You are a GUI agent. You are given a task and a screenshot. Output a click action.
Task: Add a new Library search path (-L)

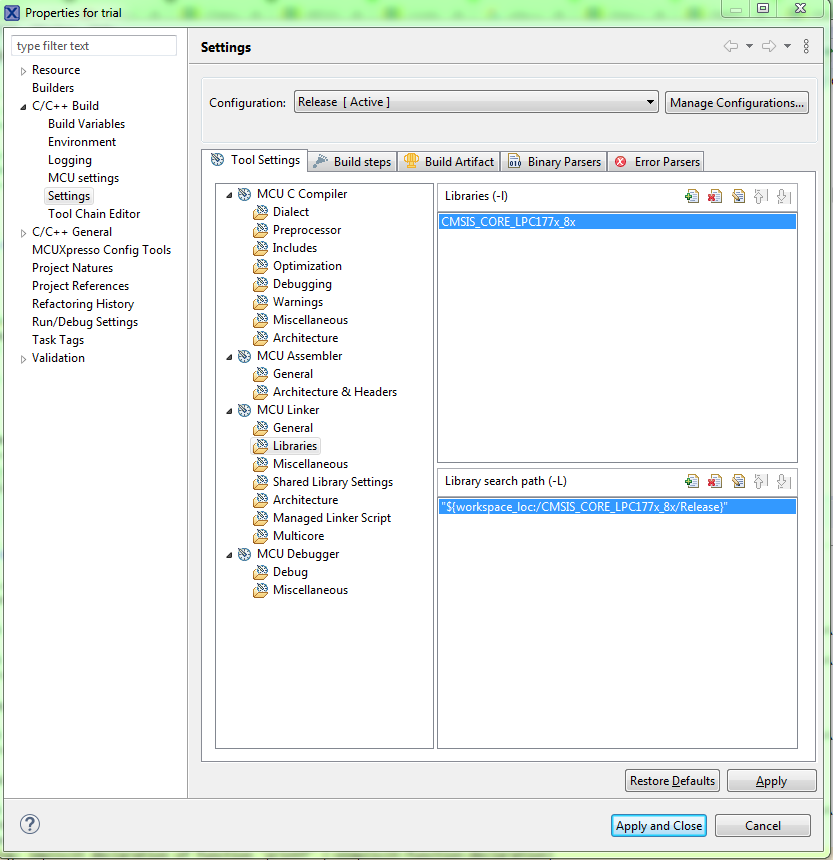coord(692,481)
